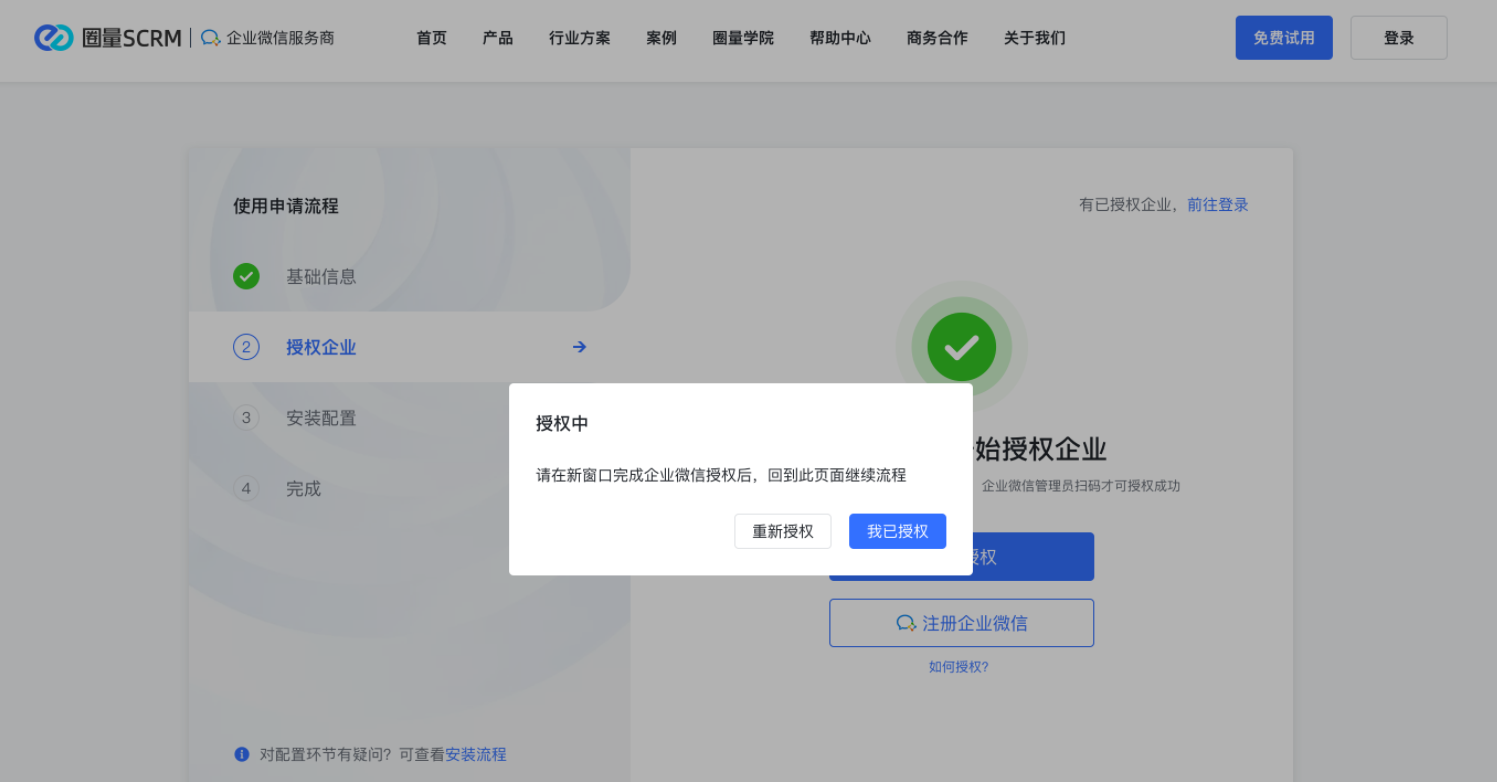Open the 如何授权? help link

point(958,667)
